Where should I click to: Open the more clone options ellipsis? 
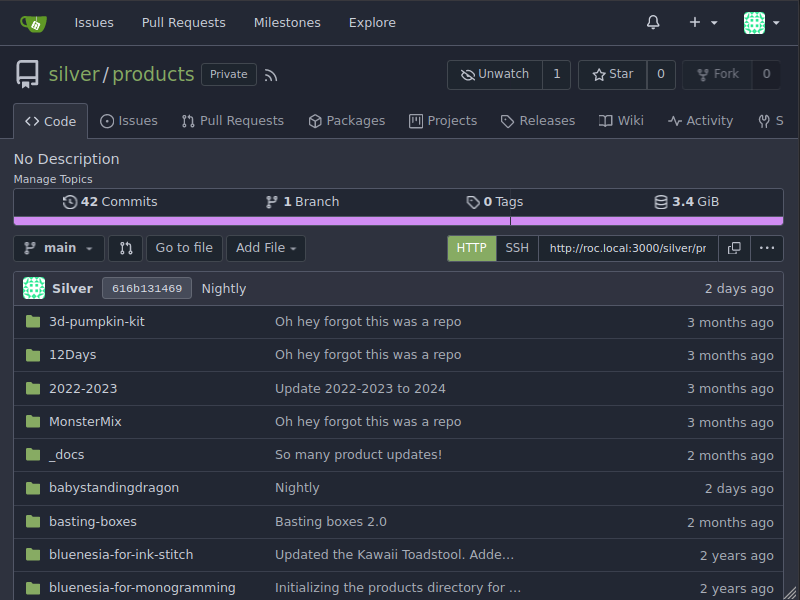(x=767, y=248)
